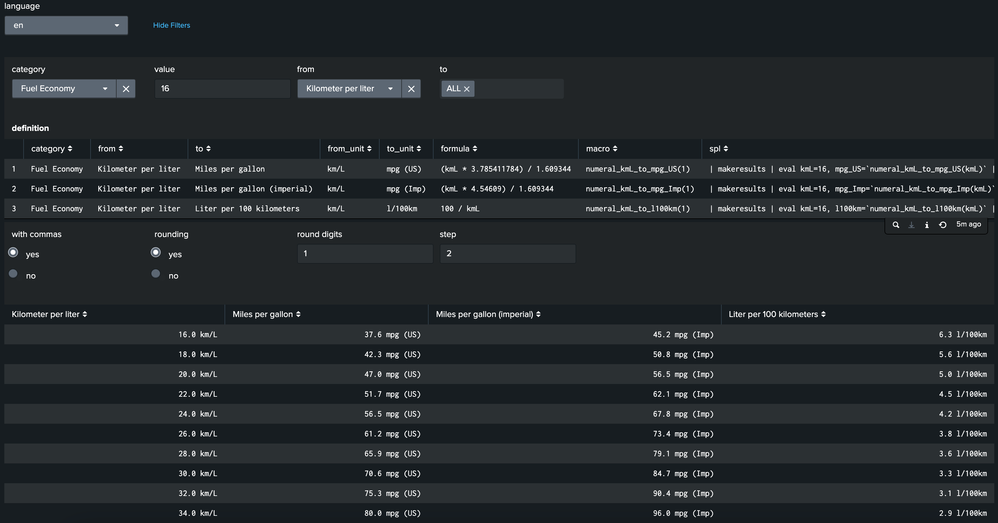Image resolution: width=998 pixels, height=523 pixels.
Task: Remove the ALL tag in the to filter
Action: click(x=467, y=89)
